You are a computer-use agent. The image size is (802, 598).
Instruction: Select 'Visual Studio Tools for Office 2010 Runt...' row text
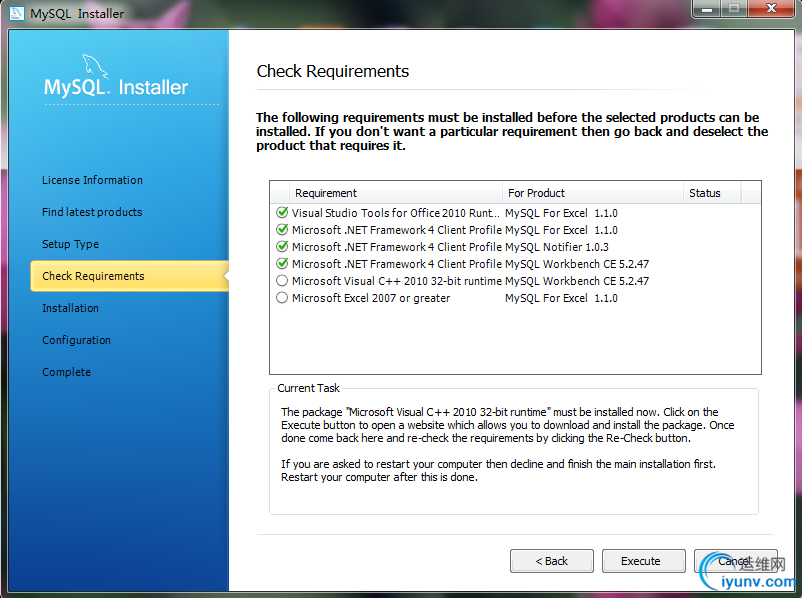click(395, 213)
